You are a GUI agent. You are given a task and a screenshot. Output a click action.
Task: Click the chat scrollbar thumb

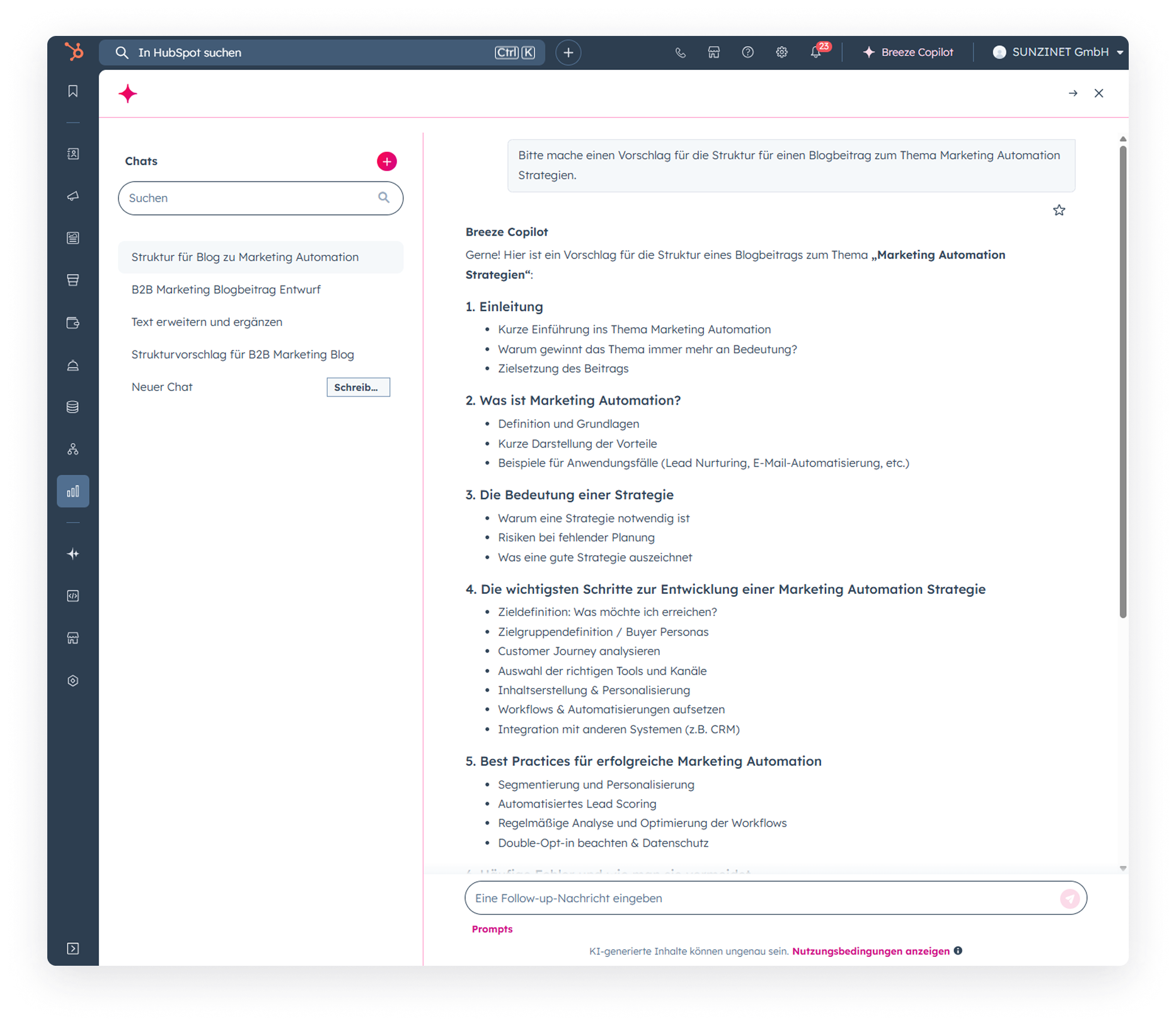[1122, 381]
